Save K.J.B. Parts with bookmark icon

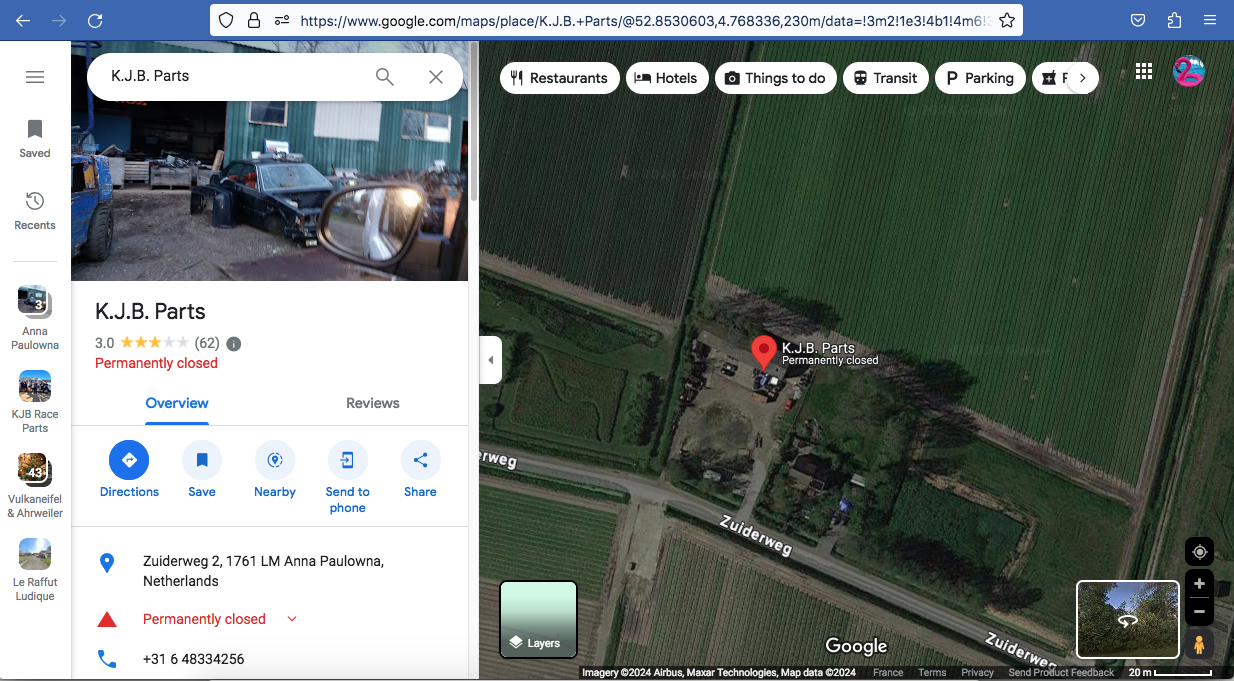[x=202, y=460]
